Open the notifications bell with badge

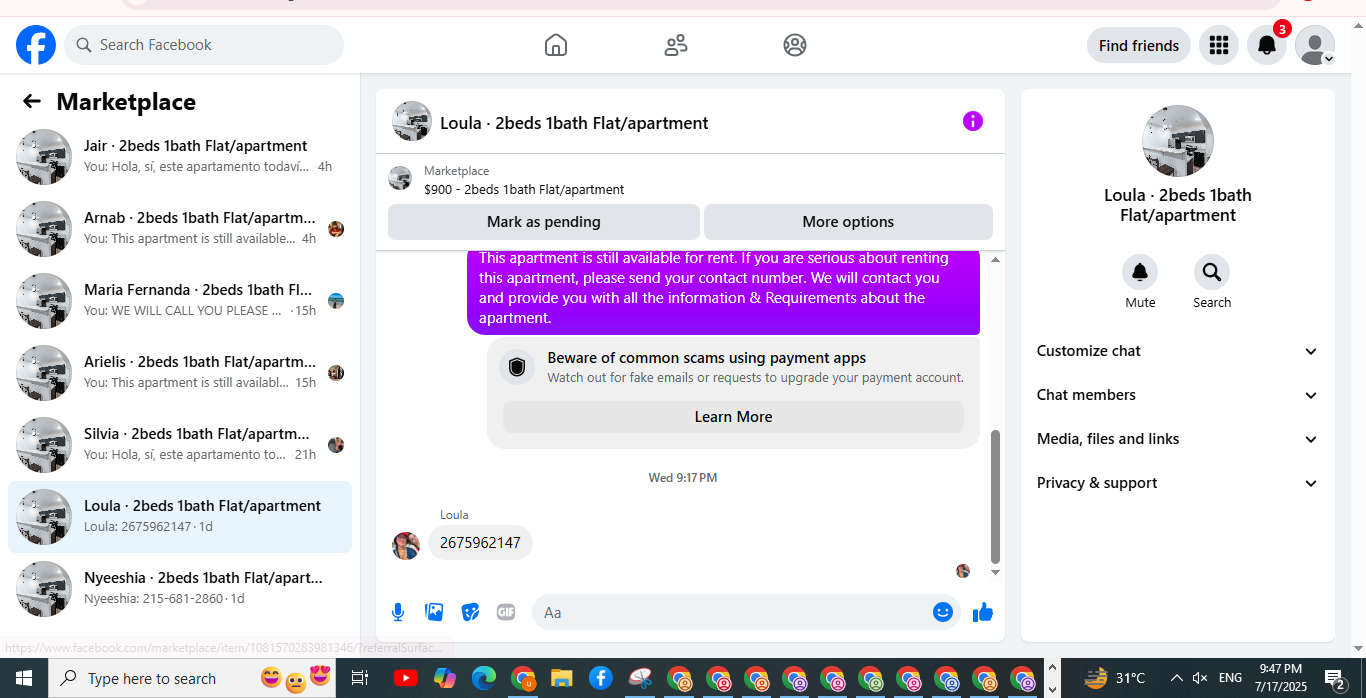click(x=1266, y=45)
